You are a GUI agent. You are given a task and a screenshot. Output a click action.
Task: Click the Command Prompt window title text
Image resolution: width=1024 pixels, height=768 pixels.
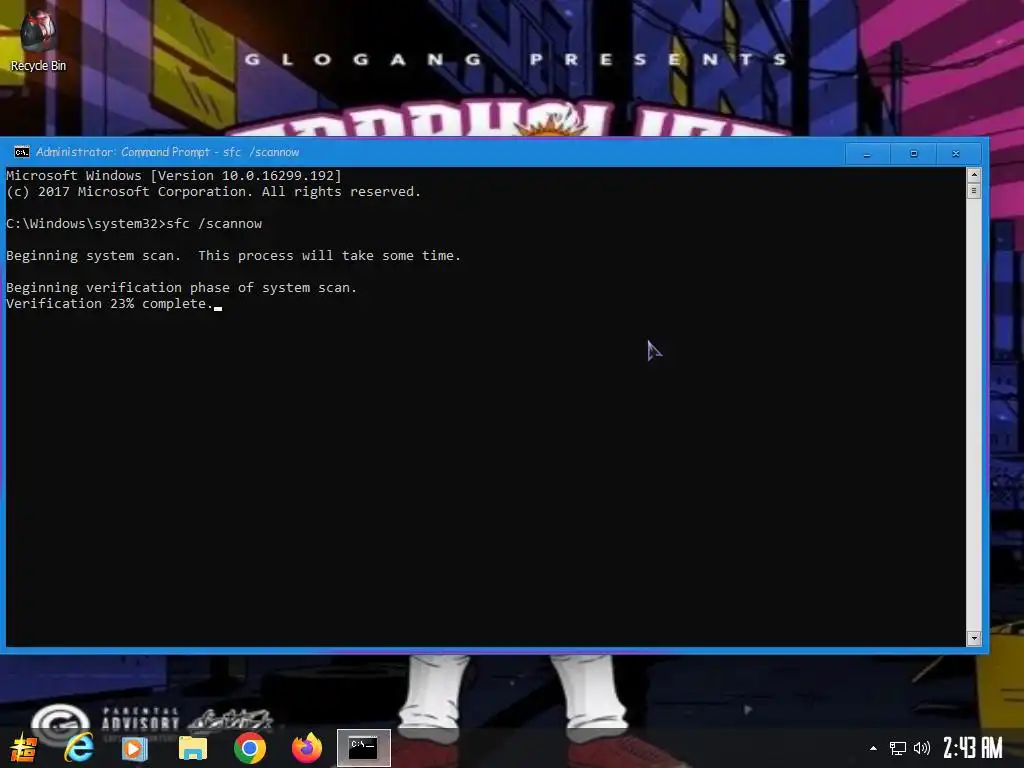click(x=167, y=152)
